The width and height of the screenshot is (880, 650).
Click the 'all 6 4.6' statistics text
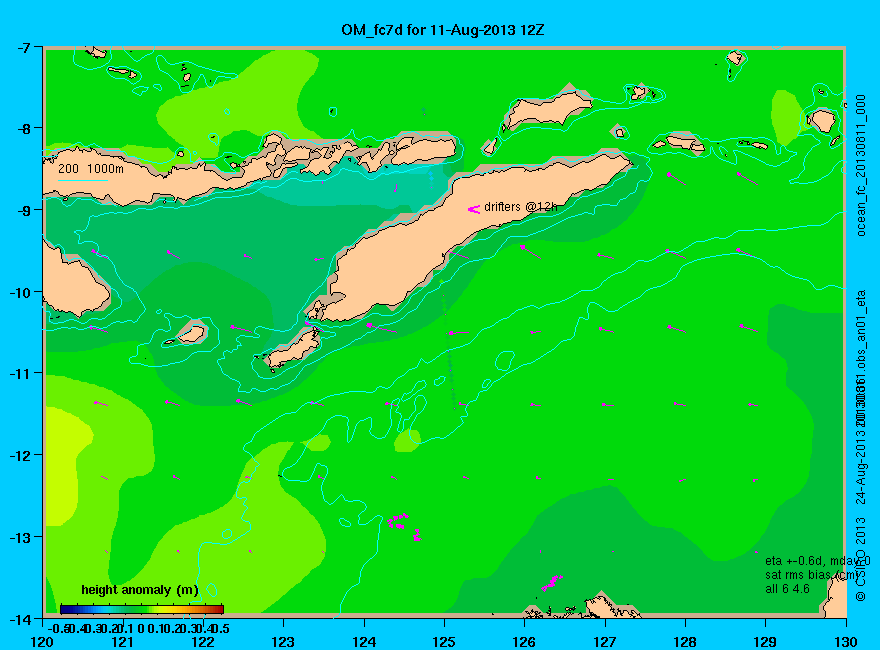click(x=787, y=589)
